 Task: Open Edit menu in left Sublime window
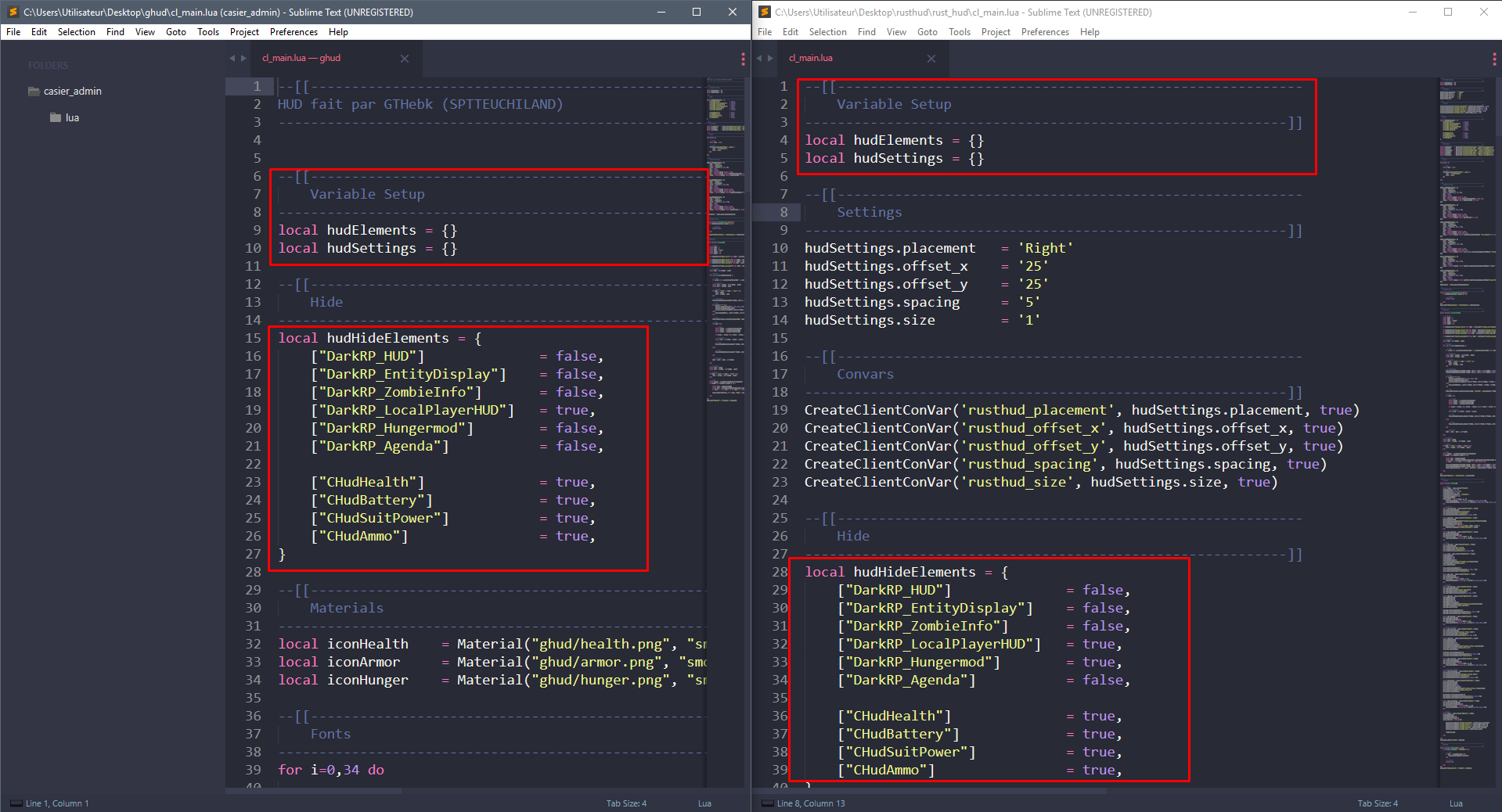coord(39,32)
